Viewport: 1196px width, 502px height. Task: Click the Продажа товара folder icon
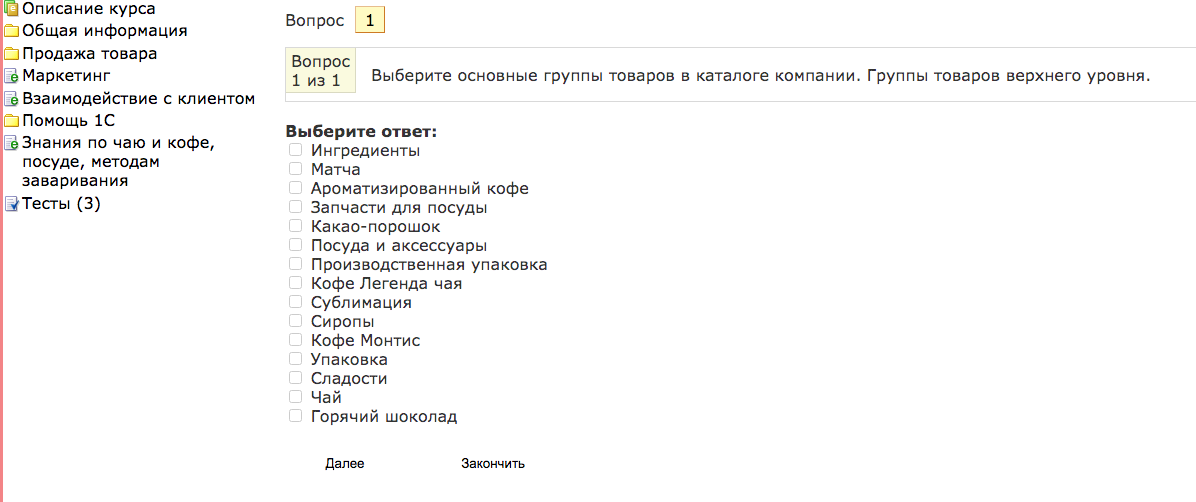click(11, 54)
